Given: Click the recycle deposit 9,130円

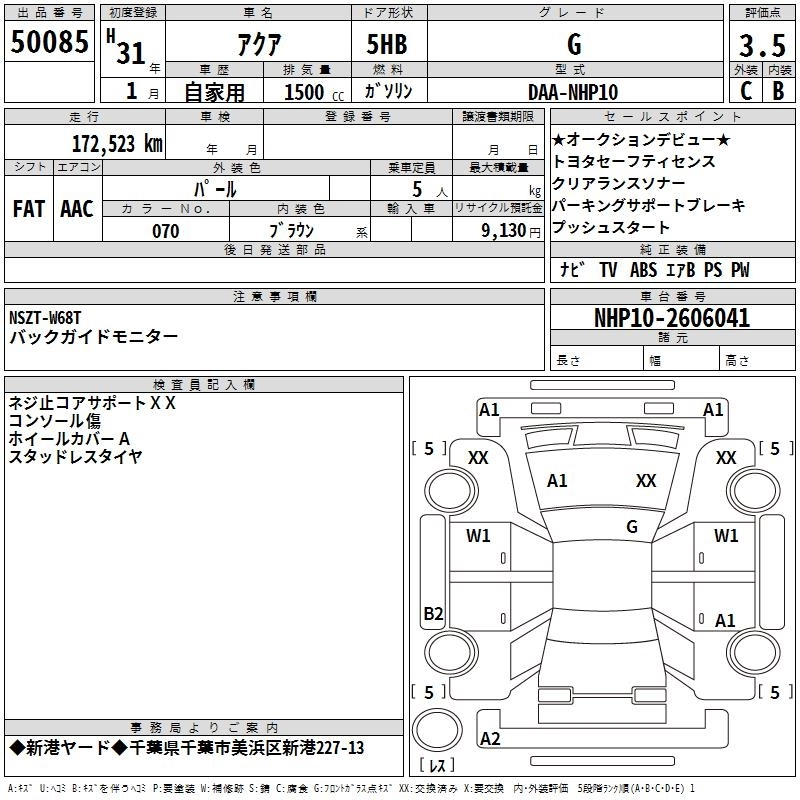Looking at the screenshot, I should 510,231.
